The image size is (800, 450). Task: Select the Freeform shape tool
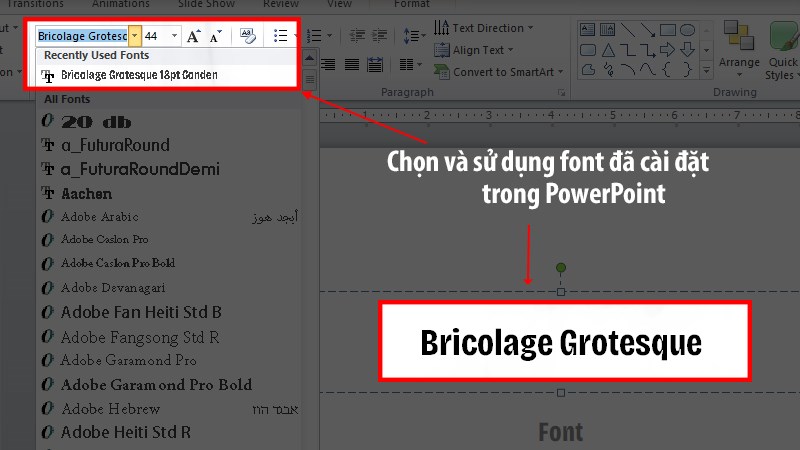tap(588, 69)
